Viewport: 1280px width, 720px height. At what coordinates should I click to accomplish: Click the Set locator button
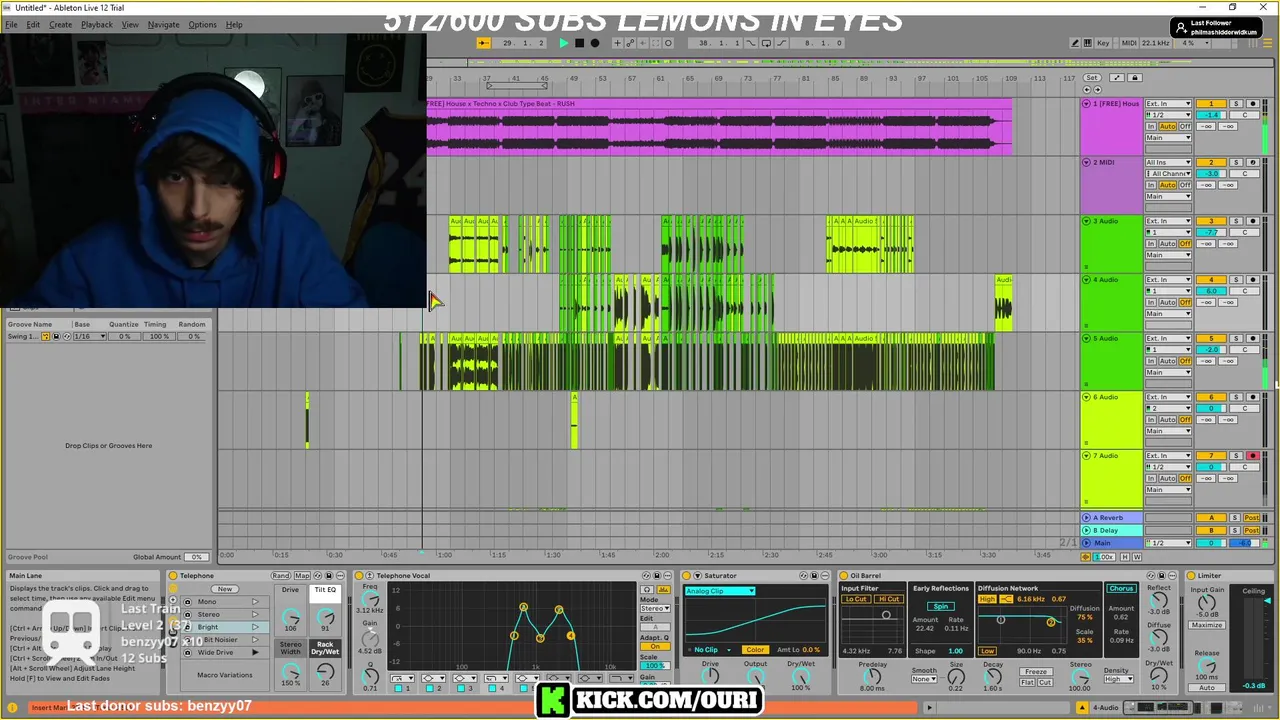point(1091,78)
